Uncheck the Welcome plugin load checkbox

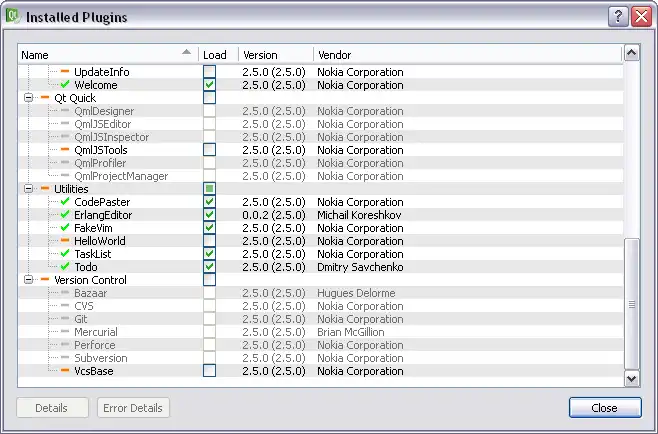tap(209, 84)
